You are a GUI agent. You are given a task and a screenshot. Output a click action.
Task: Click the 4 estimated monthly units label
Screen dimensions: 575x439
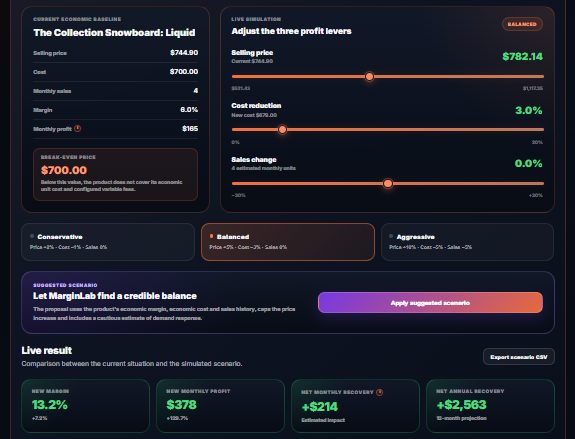click(x=263, y=168)
